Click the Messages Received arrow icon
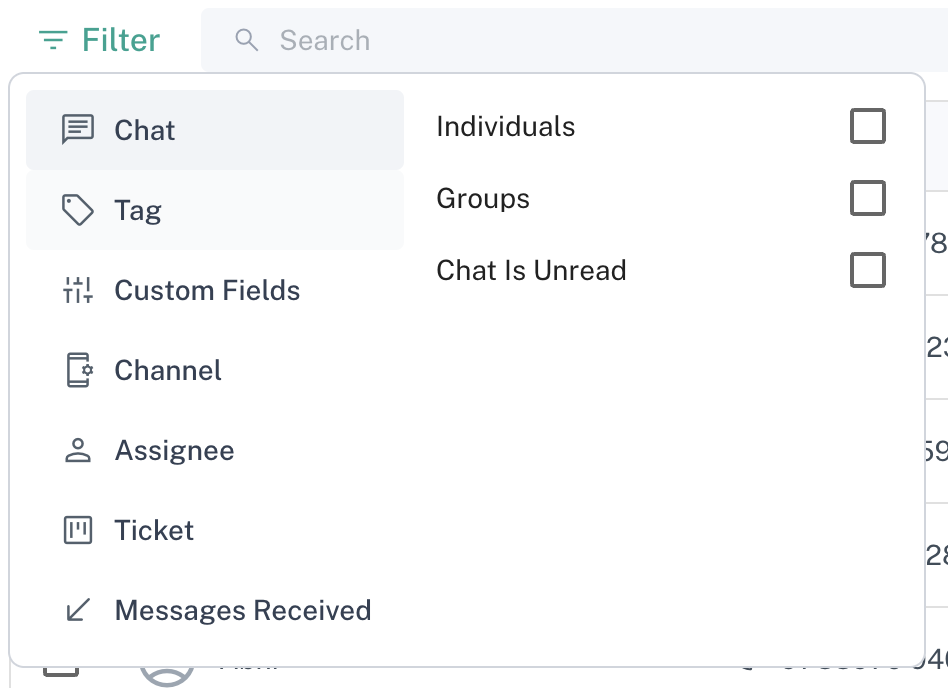 click(x=78, y=610)
